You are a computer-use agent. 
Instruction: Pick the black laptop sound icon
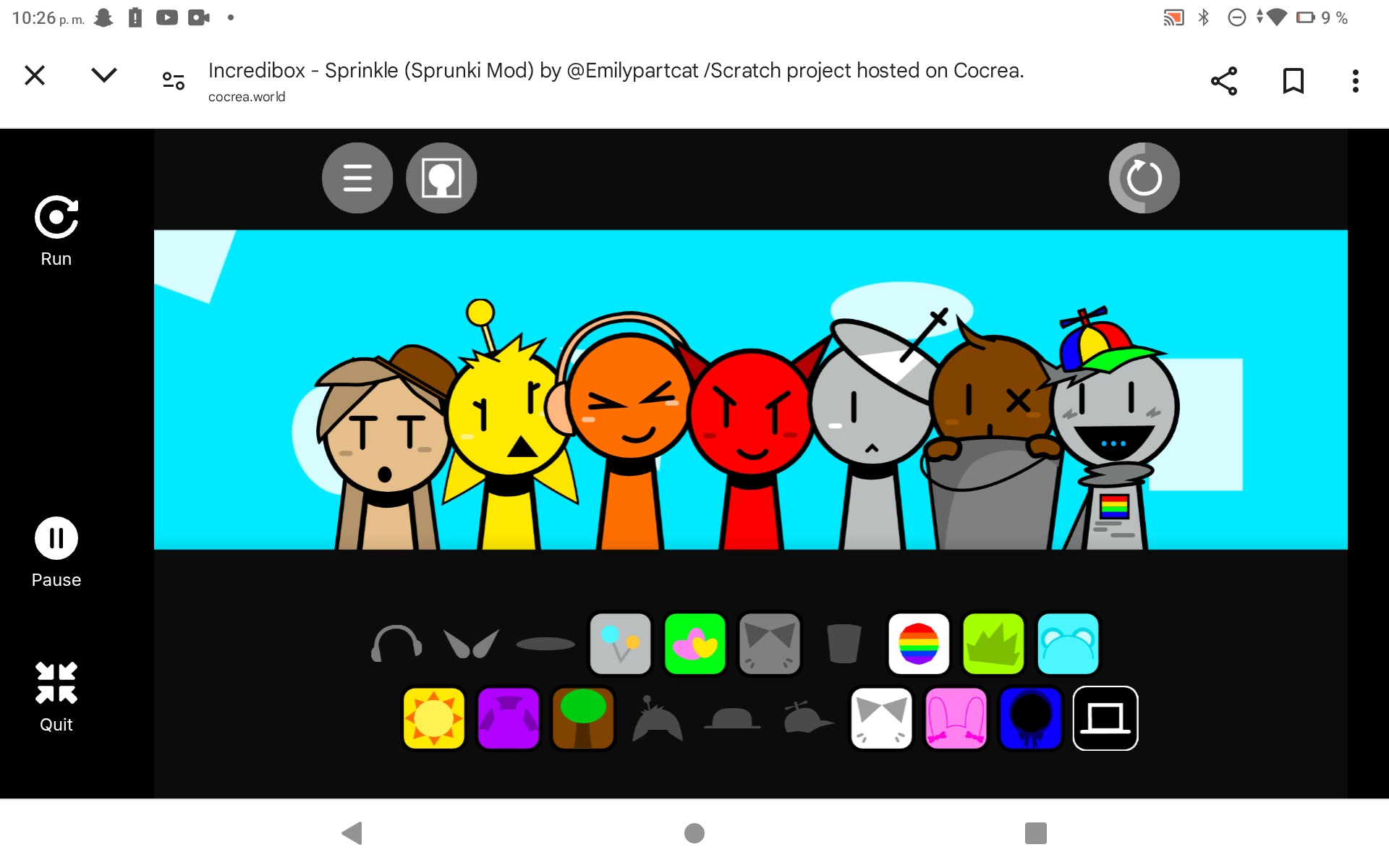click(x=1105, y=718)
